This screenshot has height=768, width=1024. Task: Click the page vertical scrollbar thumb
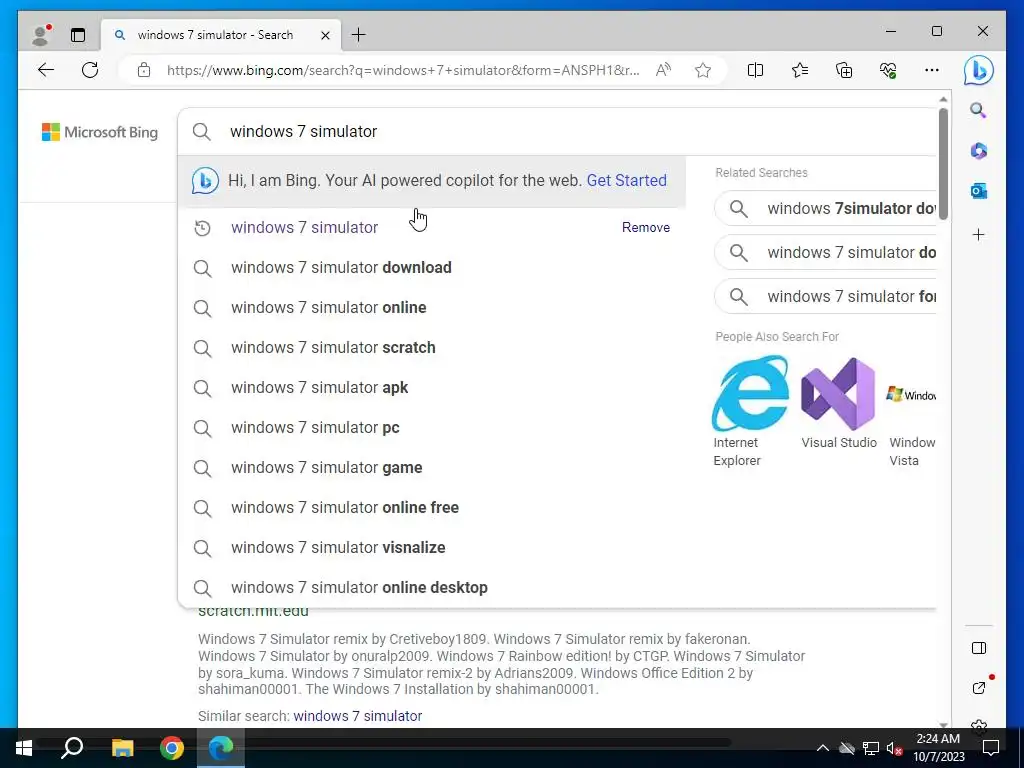pyautogui.click(x=943, y=163)
